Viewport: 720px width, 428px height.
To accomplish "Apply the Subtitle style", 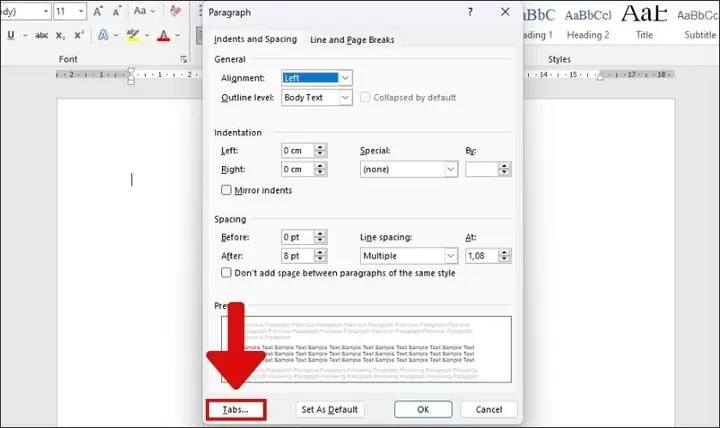I will [x=698, y=23].
